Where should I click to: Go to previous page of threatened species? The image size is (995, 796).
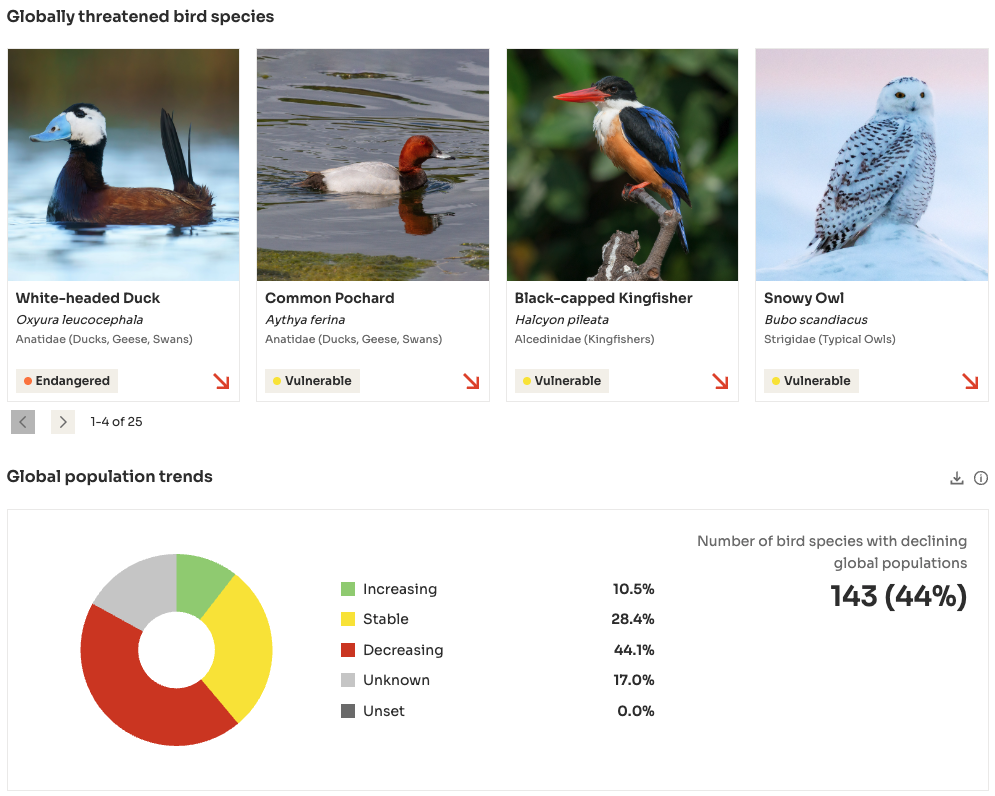point(23,422)
